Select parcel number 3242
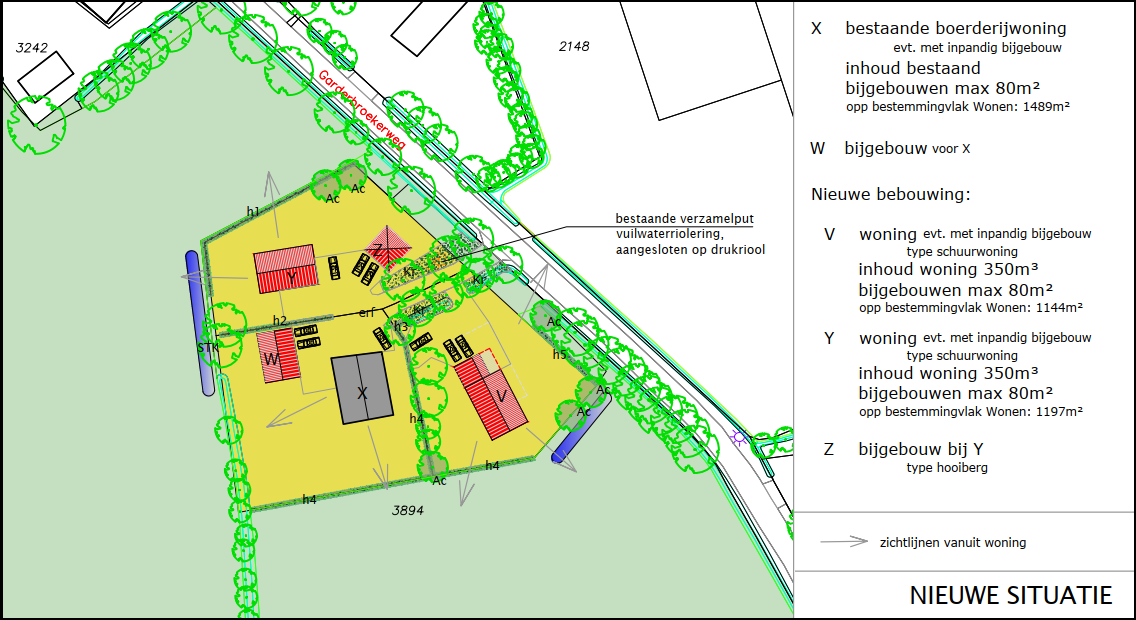Image resolution: width=1136 pixels, height=620 pixels. pyautogui.click(x=32, y=47)
